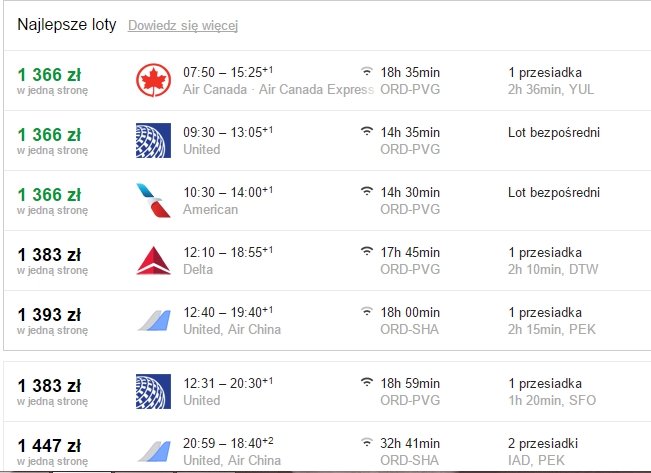This screenshot has height=473, width=651.
Task: Click Wi-Fi icon next to 14h 30min
Action: pos(367,191)
